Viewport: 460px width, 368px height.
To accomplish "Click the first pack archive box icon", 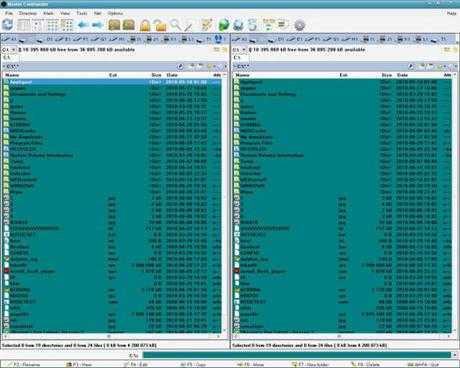I will pos(114,25).
